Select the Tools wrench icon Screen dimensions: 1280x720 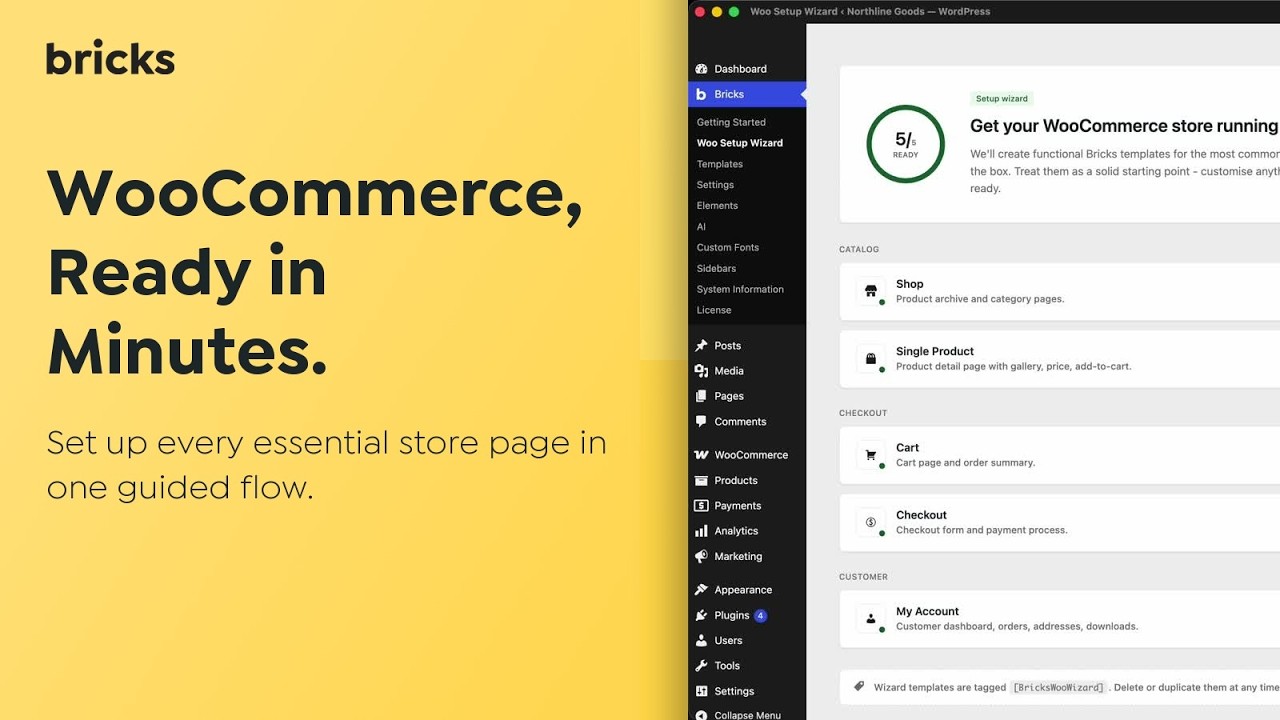pyautogui.click(x=701, y=666)
